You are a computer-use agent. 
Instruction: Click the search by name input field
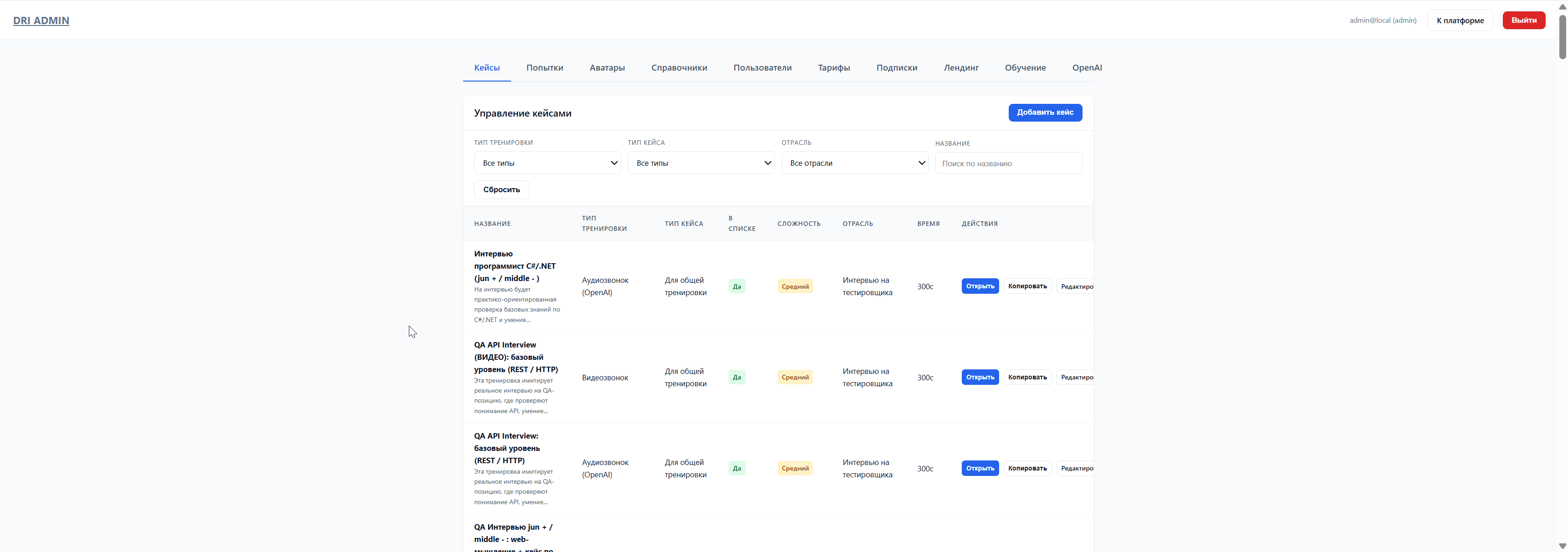[1008, 164]
